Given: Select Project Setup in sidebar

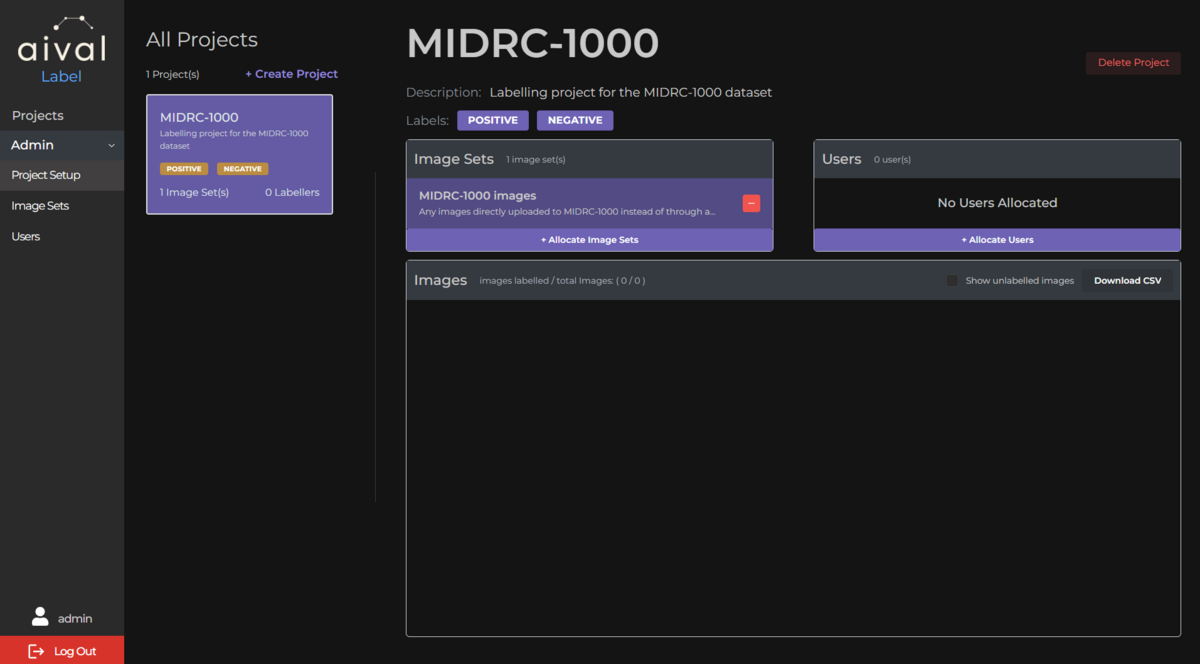Looking at the screenshot, I should 46,175.
